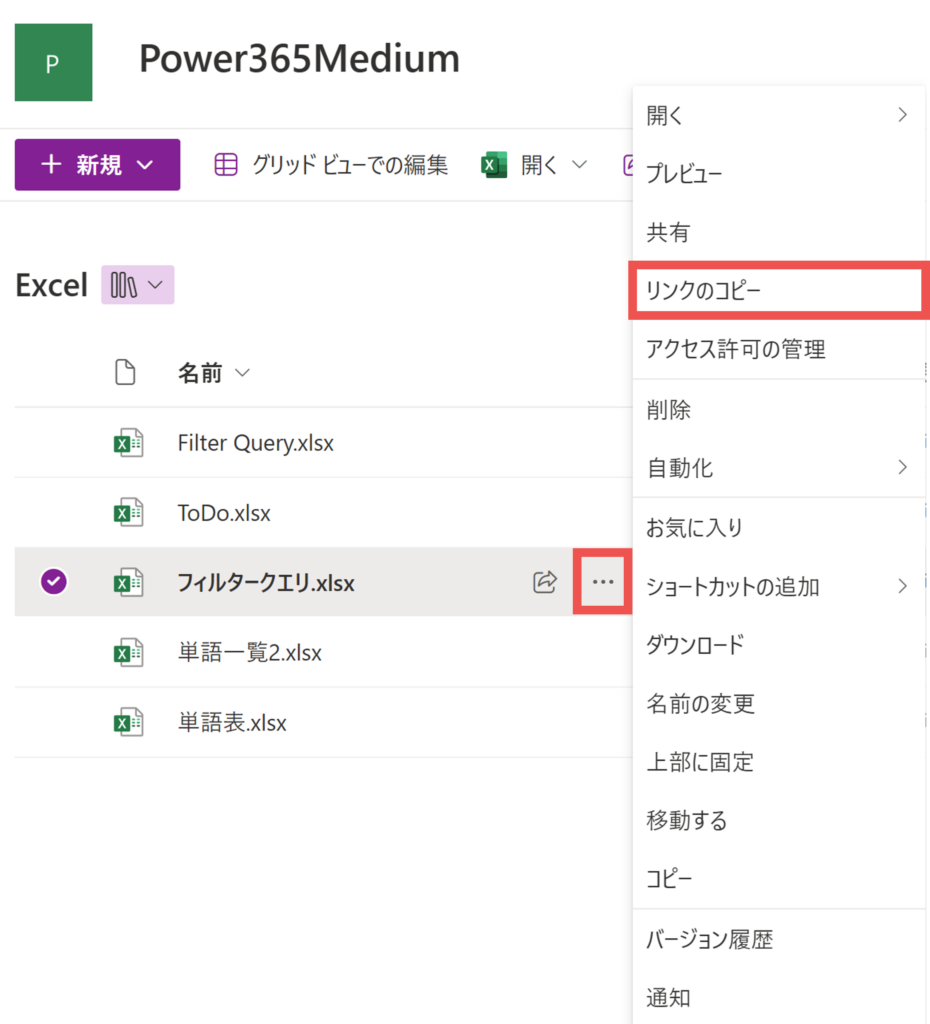The width and height of the screenshot is (930, 1024).
Task: Click the share icon on フィルタークエリ.xlsx row
Action: pyautogui.click(x=544, y=582)
